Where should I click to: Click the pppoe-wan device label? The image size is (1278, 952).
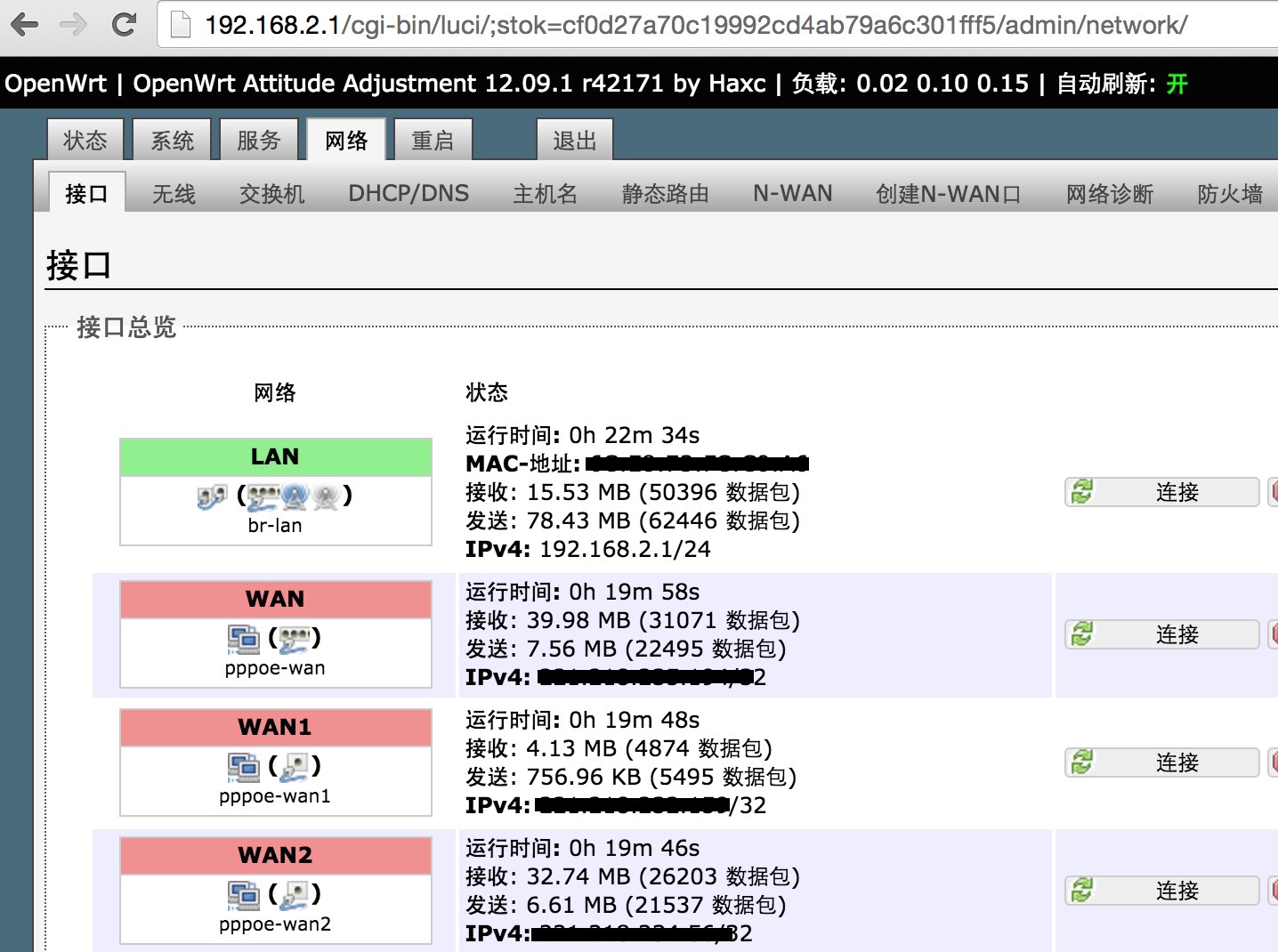275,668
